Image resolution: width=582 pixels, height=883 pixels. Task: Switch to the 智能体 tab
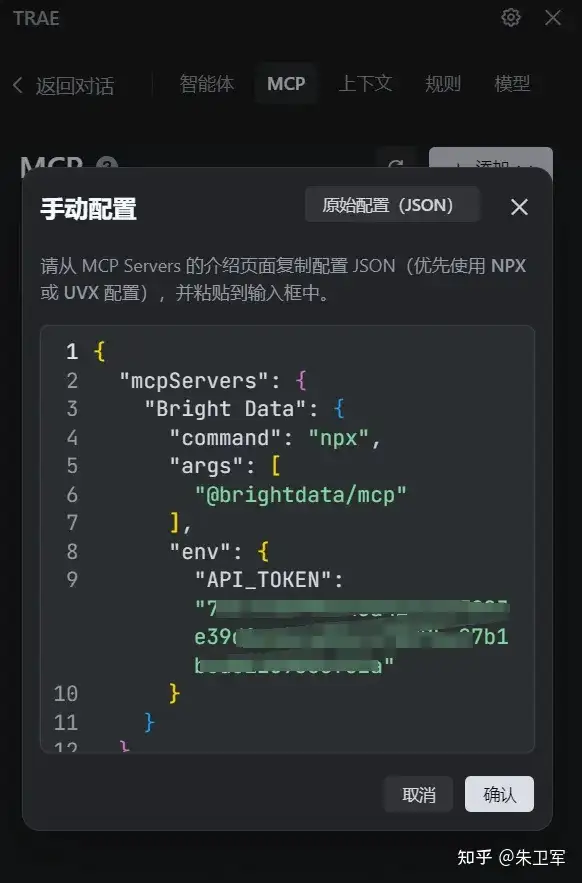coord(207,84)
